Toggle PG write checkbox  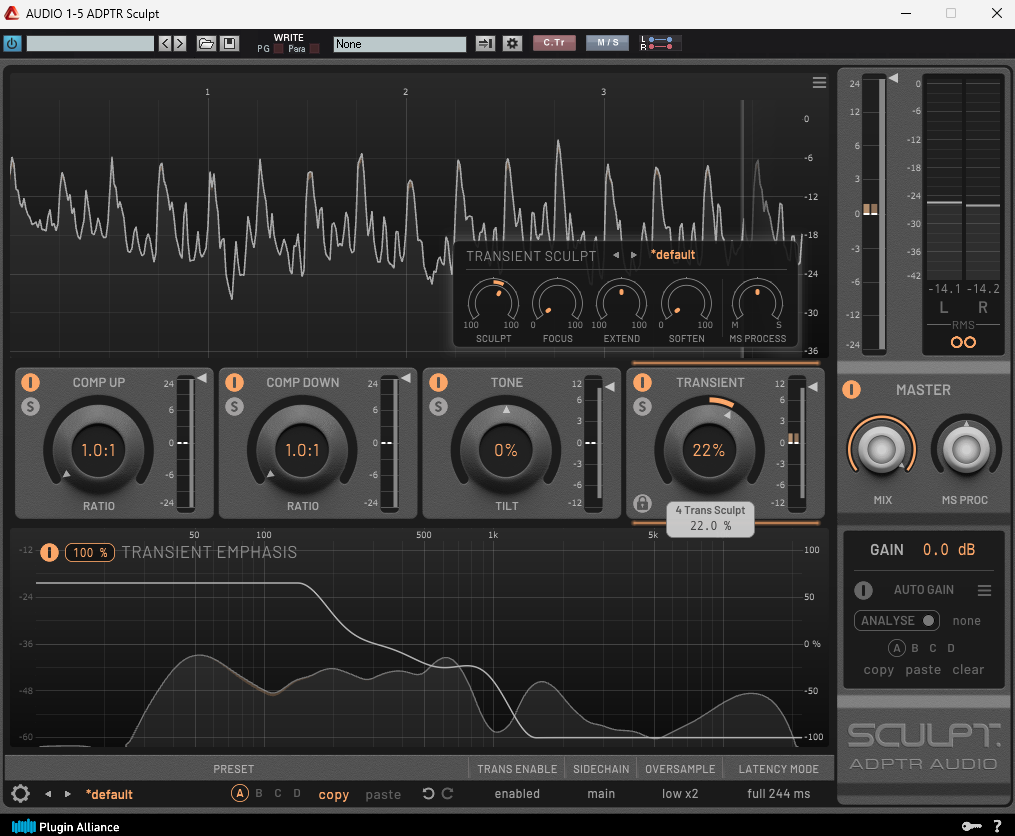(x=278, y=49)
